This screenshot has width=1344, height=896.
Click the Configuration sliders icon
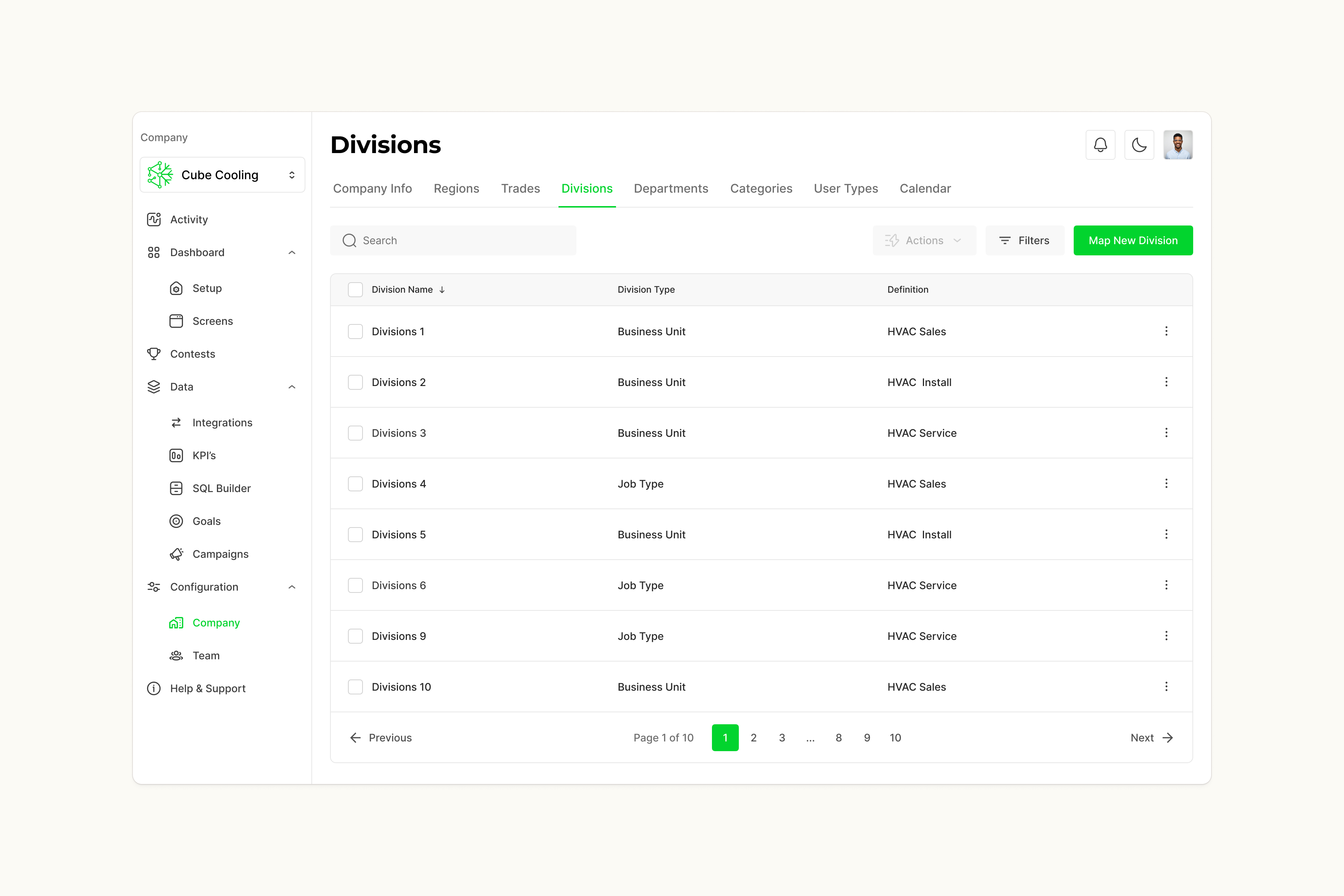point(154,587)
